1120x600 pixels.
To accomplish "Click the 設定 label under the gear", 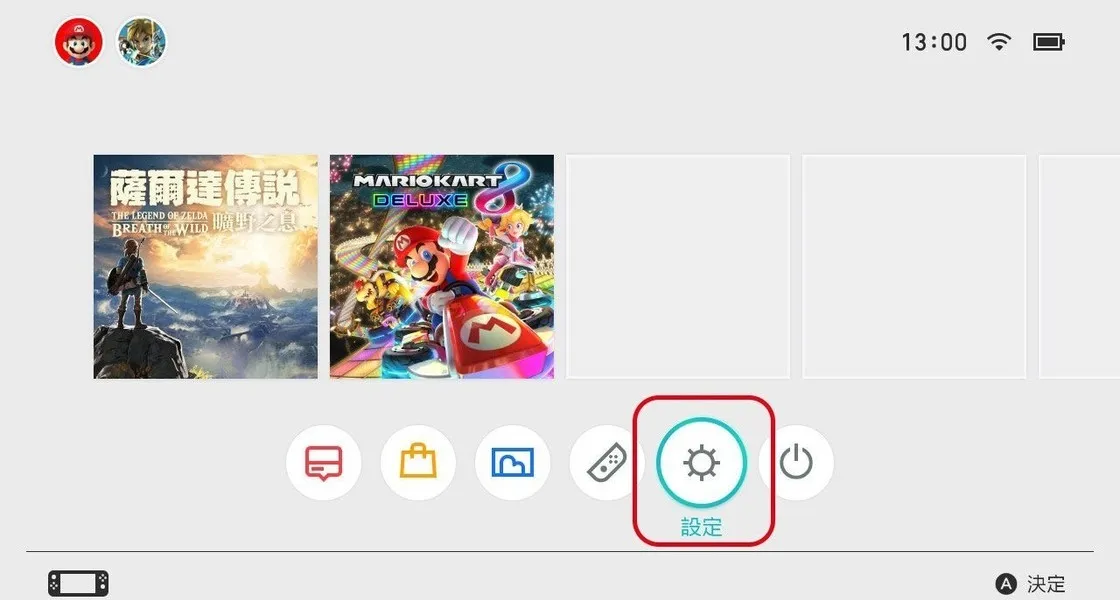I will click(x=701, y=527).
